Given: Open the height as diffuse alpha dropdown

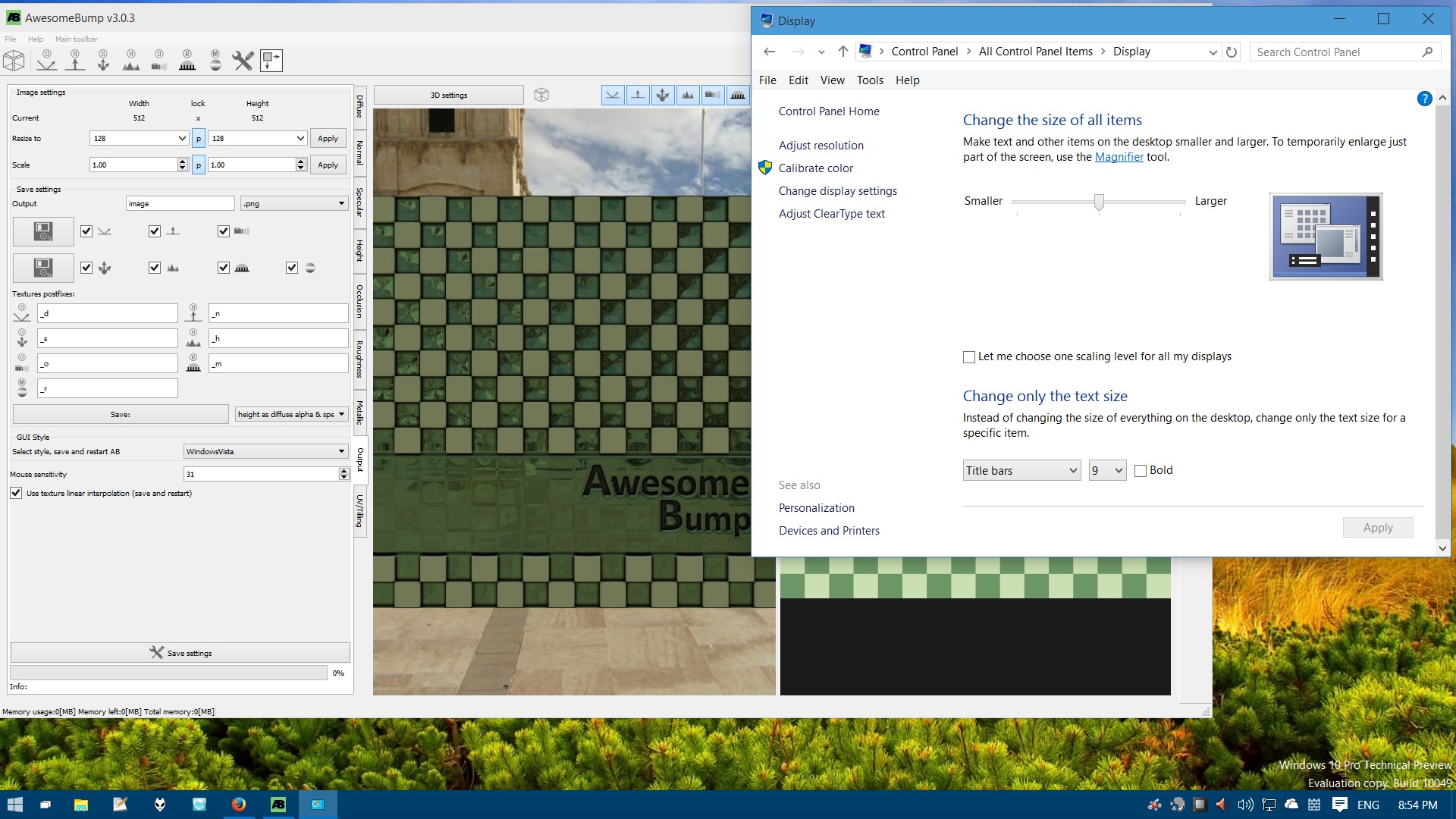Looking at the screenshot, I should (292, 414).
